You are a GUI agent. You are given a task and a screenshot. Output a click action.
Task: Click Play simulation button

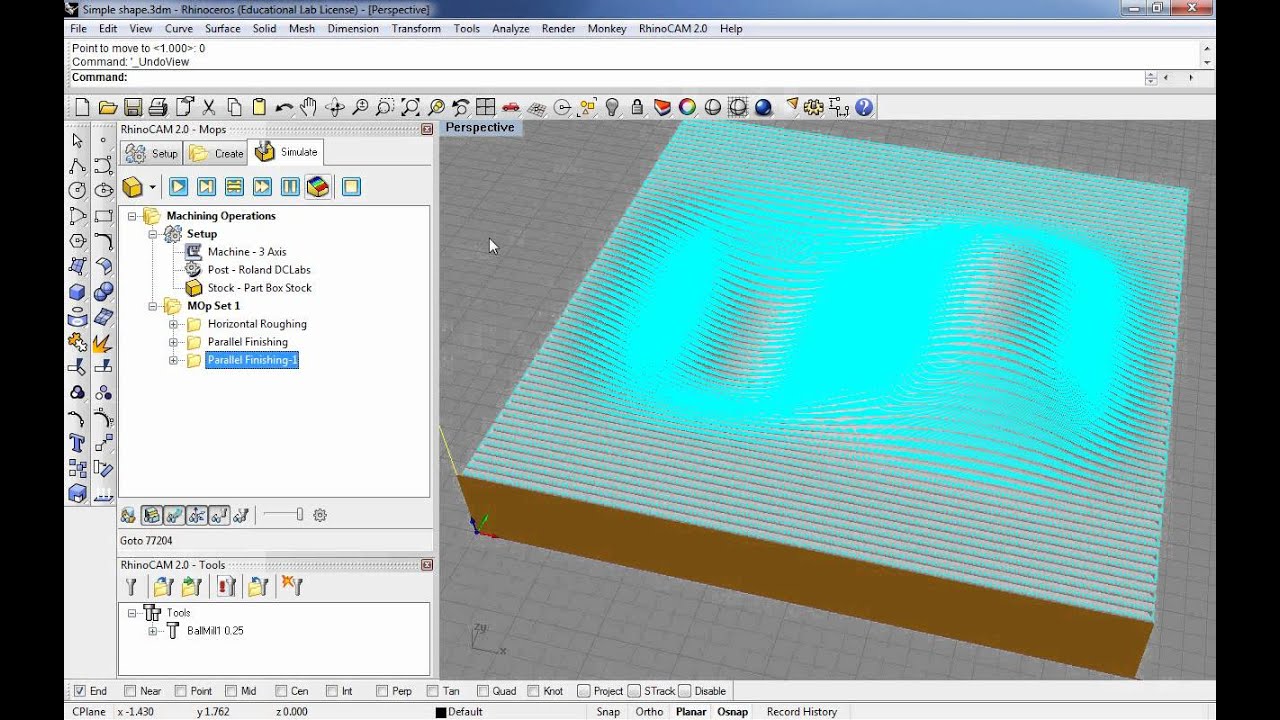[x=178, y=187]
